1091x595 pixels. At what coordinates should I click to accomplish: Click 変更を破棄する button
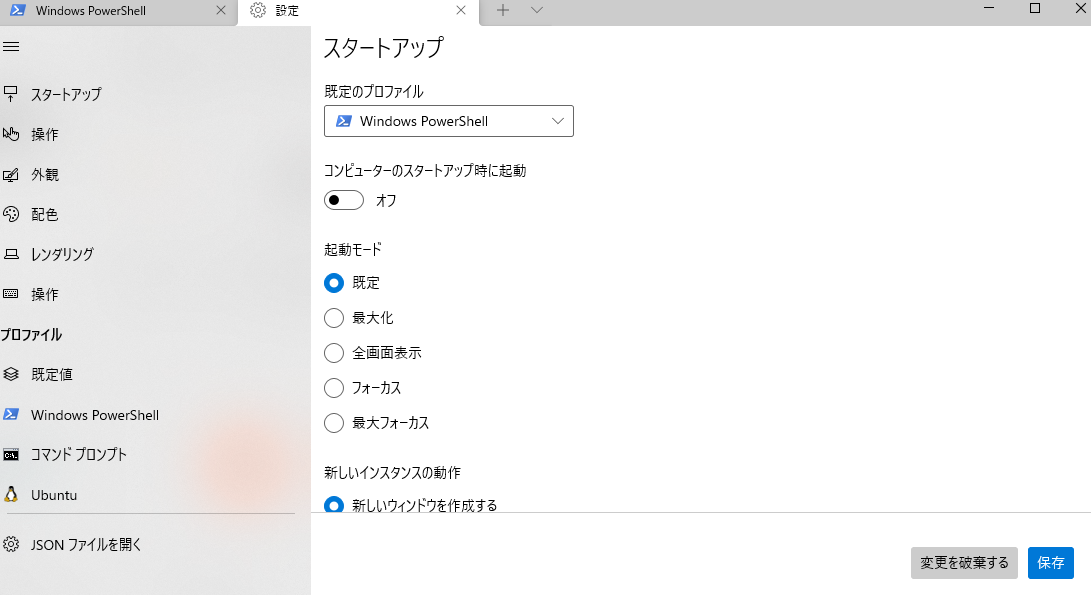[964, 562]
